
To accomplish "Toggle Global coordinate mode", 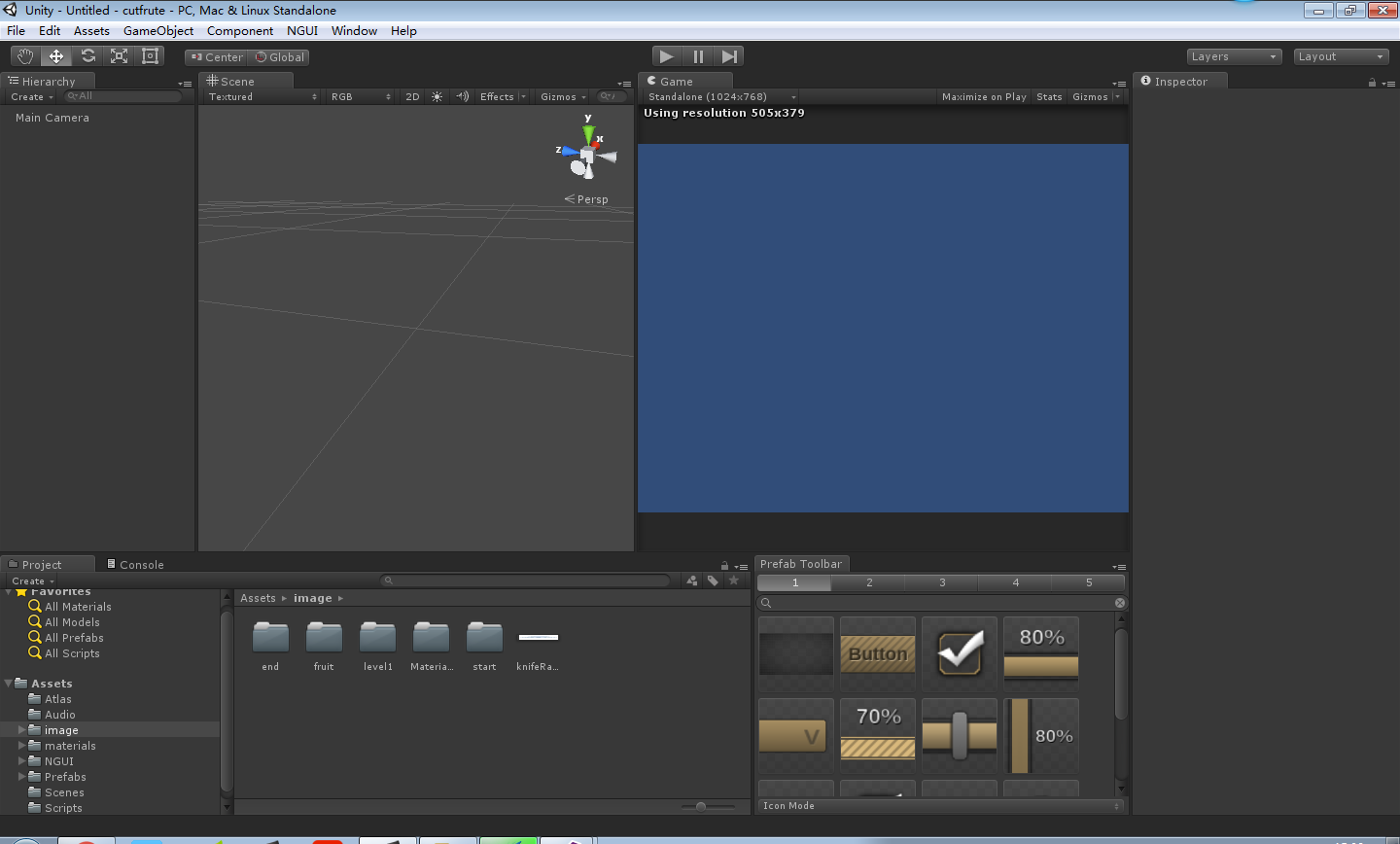I will click(x=280, y=57).
